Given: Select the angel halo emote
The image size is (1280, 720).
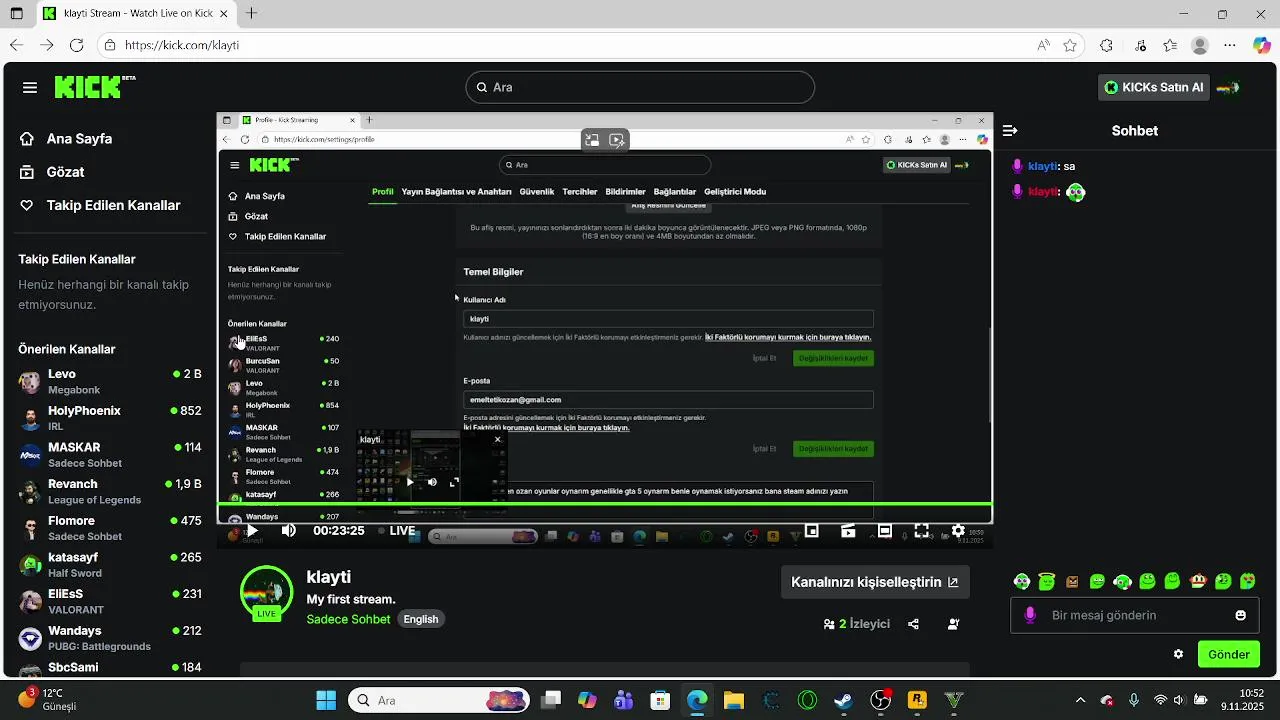Looking at the screenshot, I should 1047,581.
